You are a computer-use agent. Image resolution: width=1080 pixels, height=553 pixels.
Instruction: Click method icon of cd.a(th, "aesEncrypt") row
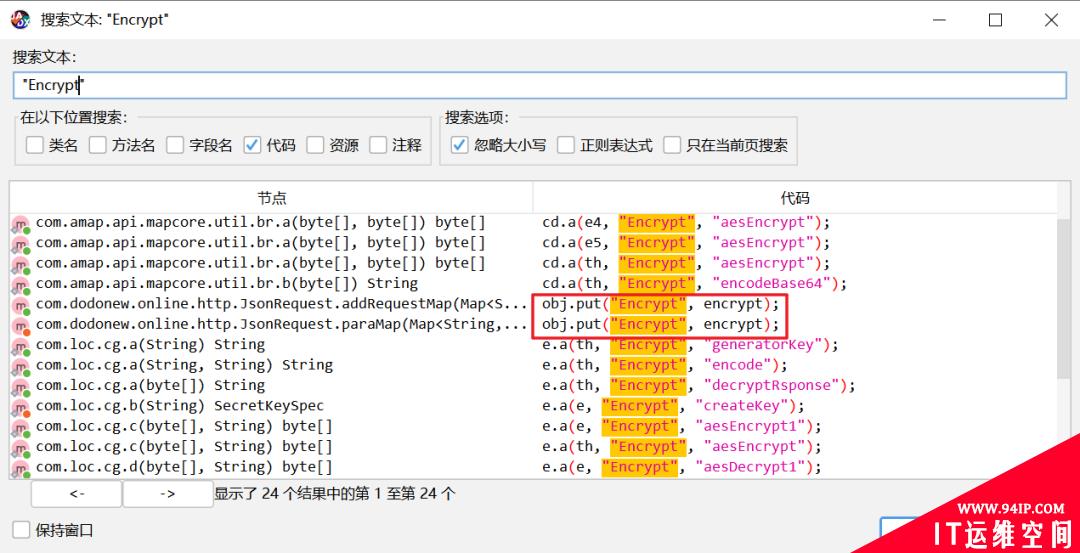pos(21,264)
